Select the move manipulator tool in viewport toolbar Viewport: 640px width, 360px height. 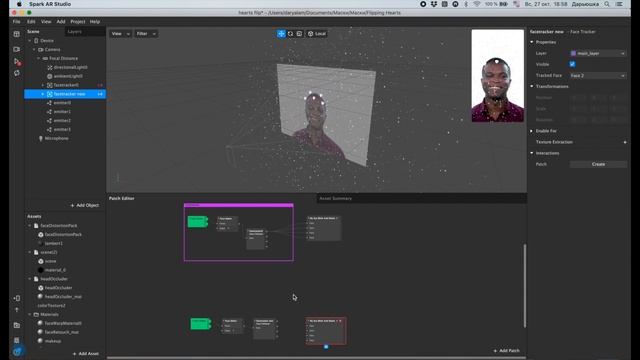(281, 34)
